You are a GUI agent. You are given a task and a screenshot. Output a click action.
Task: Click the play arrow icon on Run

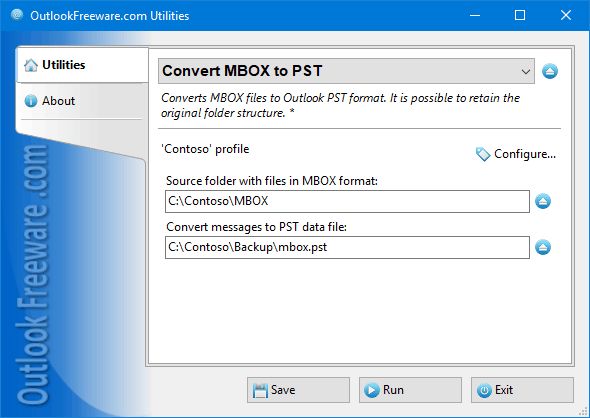[371, 390]
